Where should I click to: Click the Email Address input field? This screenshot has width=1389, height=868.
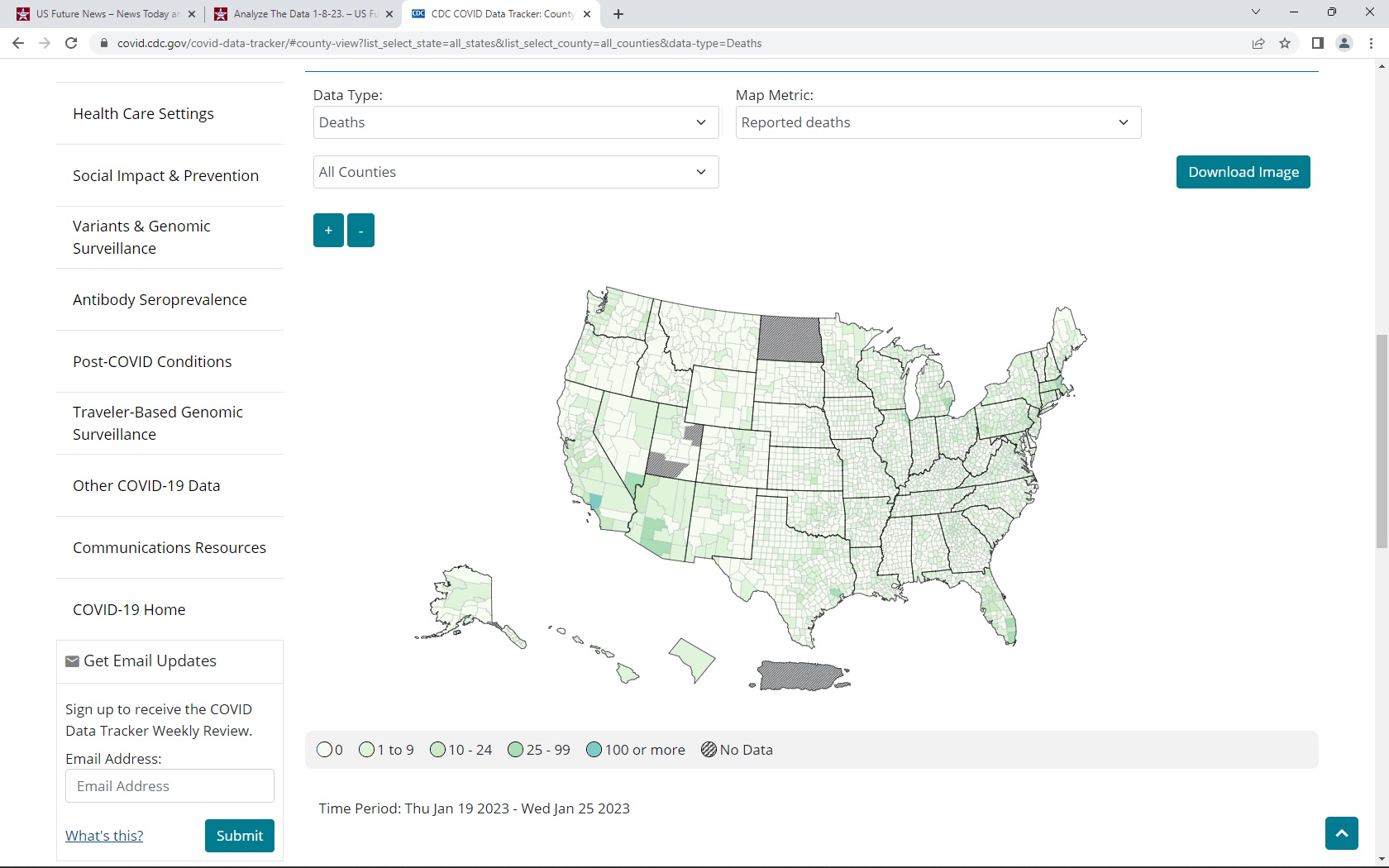click(169, 786)
